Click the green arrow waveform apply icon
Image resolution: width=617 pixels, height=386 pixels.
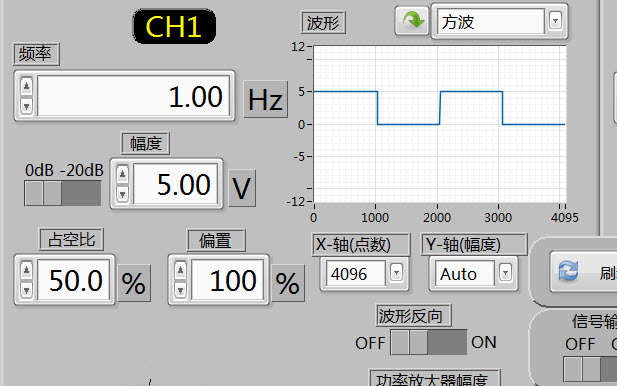click(x=412, y=20)
